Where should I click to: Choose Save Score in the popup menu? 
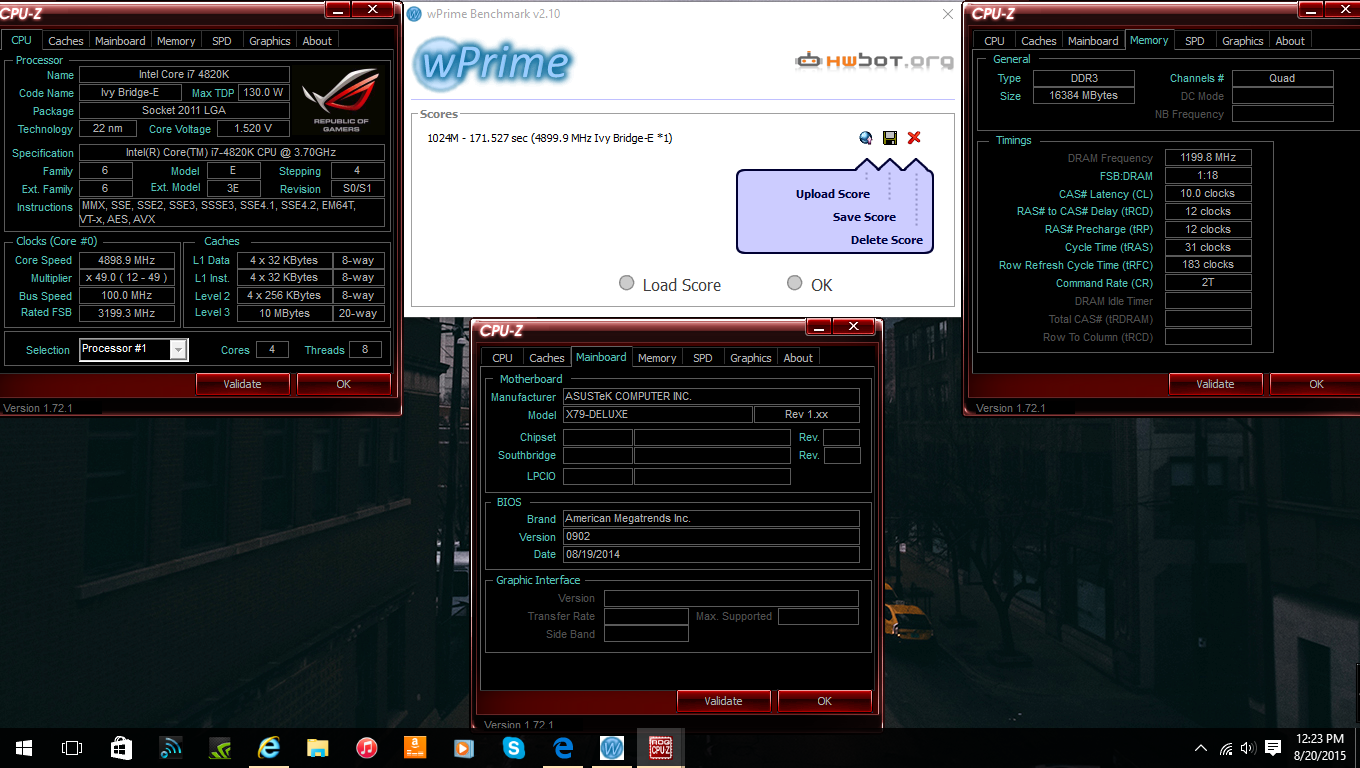point(864,217)
